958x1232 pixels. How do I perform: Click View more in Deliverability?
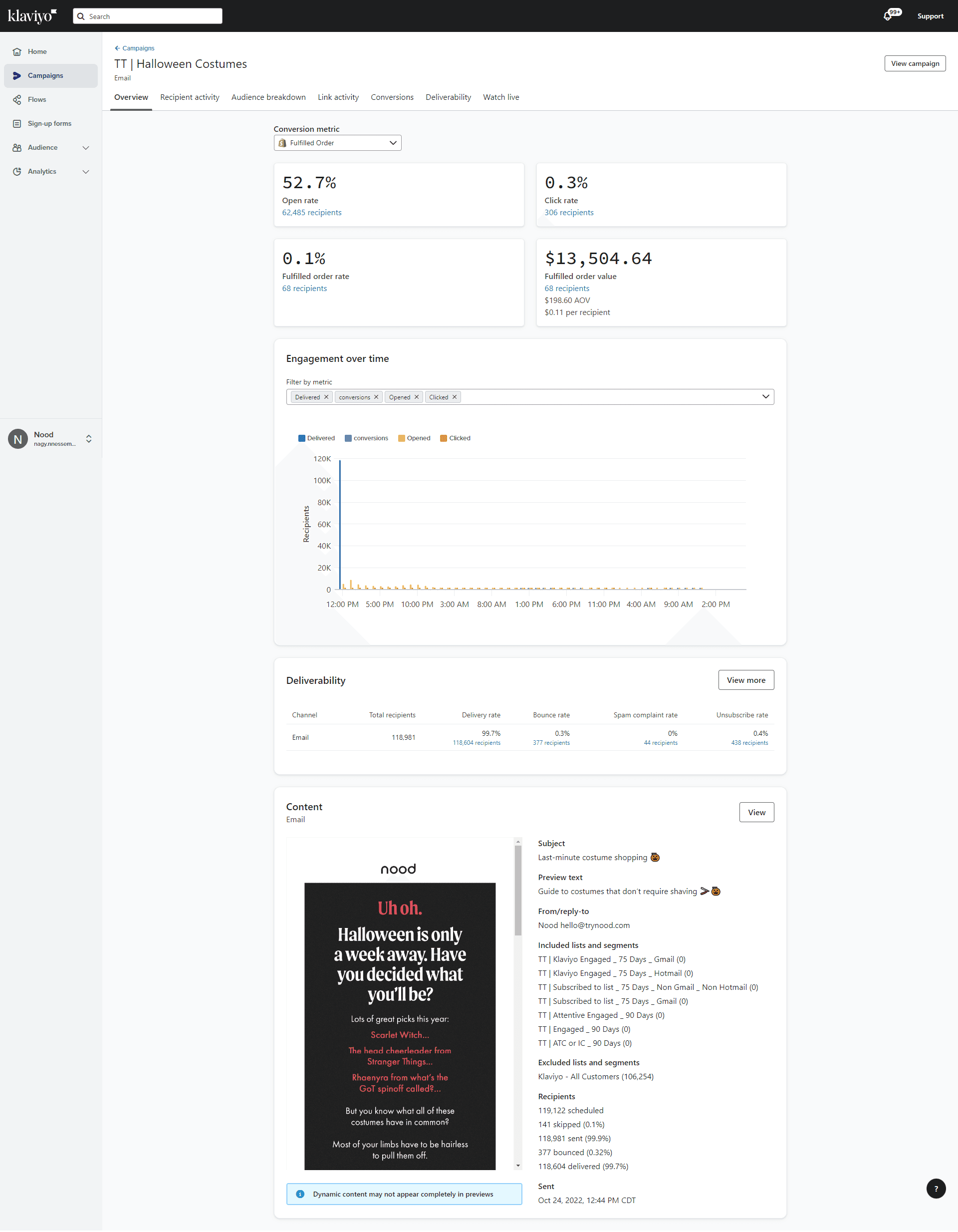[745, 680]
